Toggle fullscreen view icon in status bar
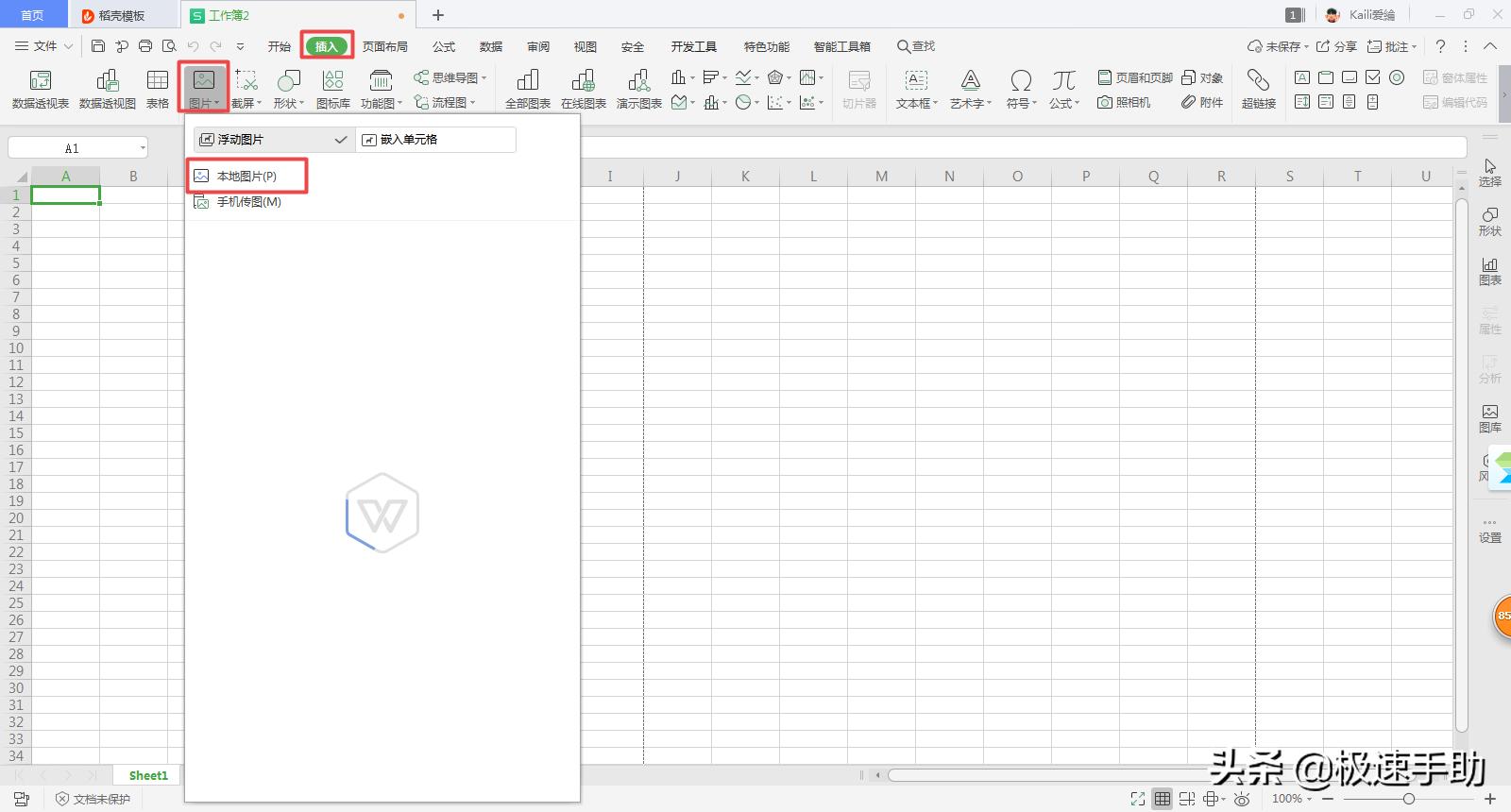This screenshot has width=1511, height=812. (x=1138, y=799)
